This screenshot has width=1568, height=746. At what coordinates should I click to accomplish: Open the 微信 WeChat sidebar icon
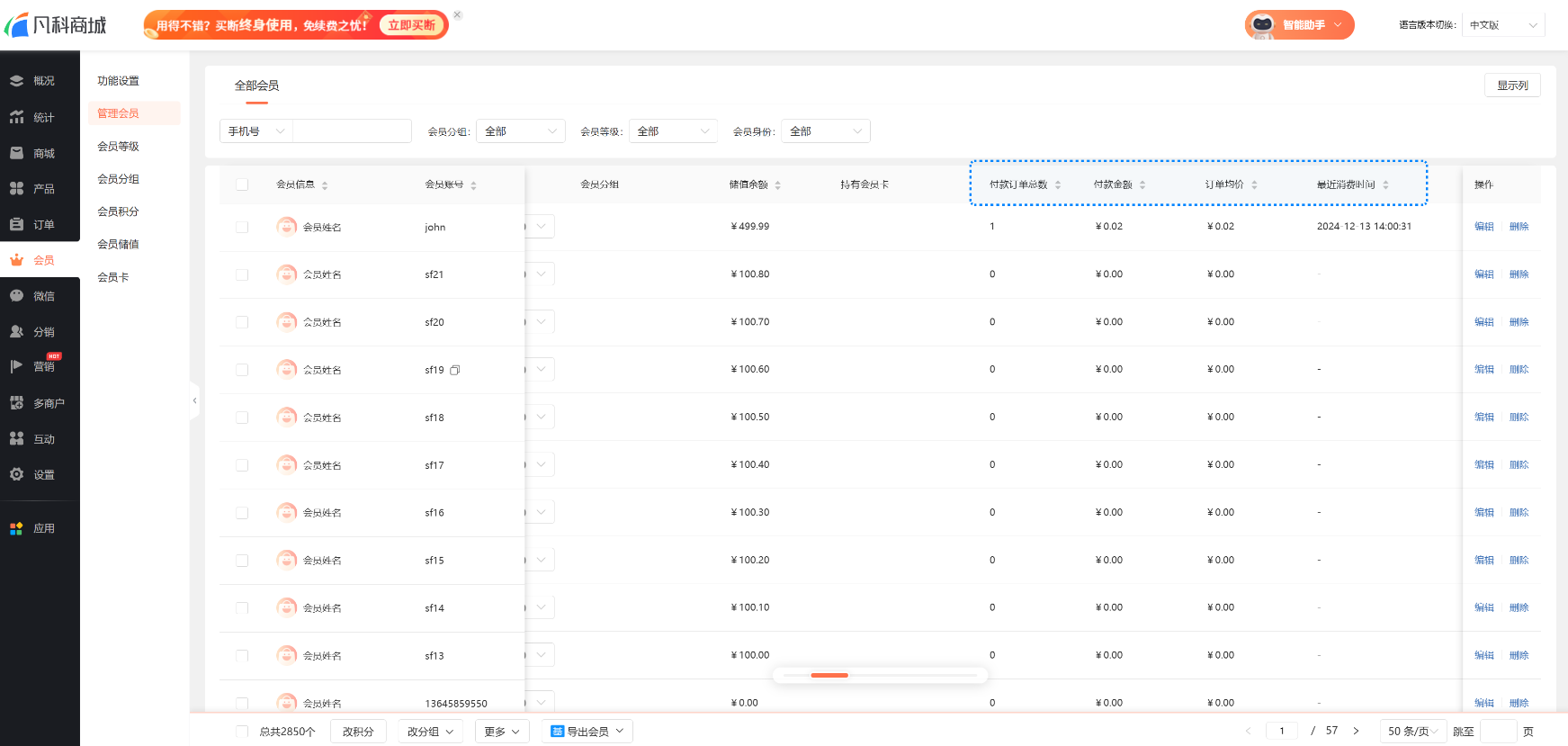pyautogui.click(x=16, y=295)
